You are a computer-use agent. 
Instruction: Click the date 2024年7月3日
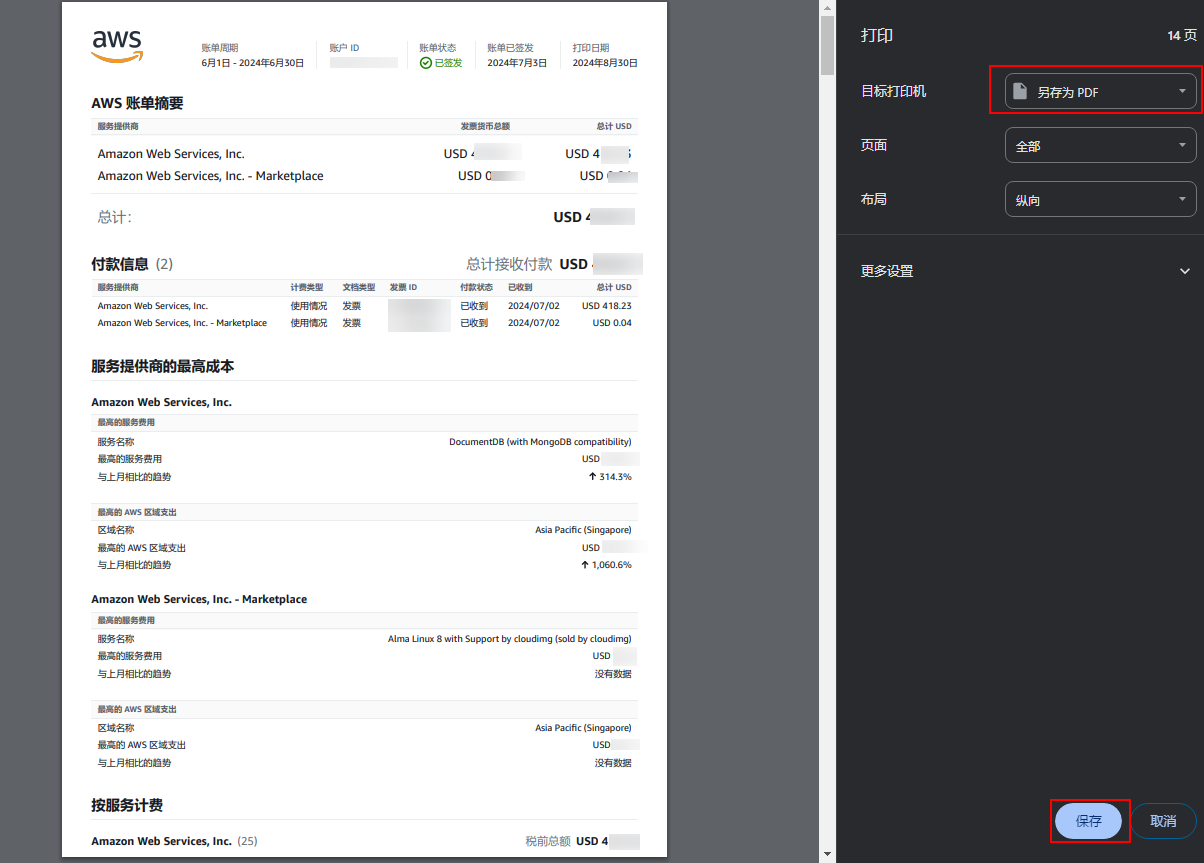pos(517,63)
